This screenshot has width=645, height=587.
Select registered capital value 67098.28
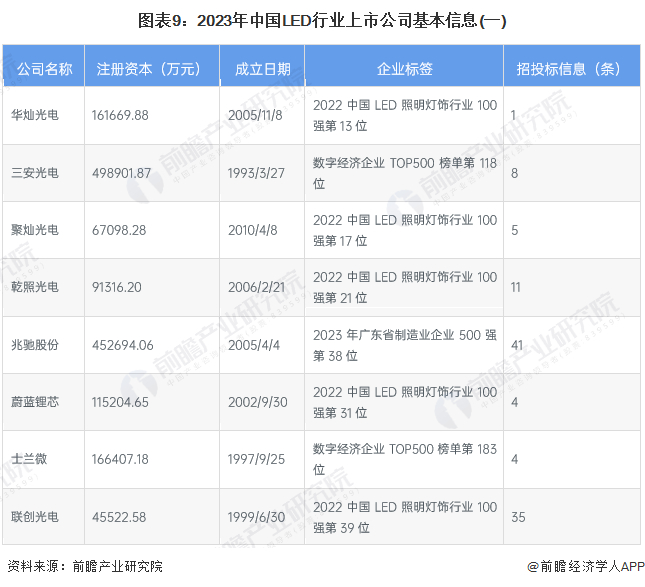(119, 230)
